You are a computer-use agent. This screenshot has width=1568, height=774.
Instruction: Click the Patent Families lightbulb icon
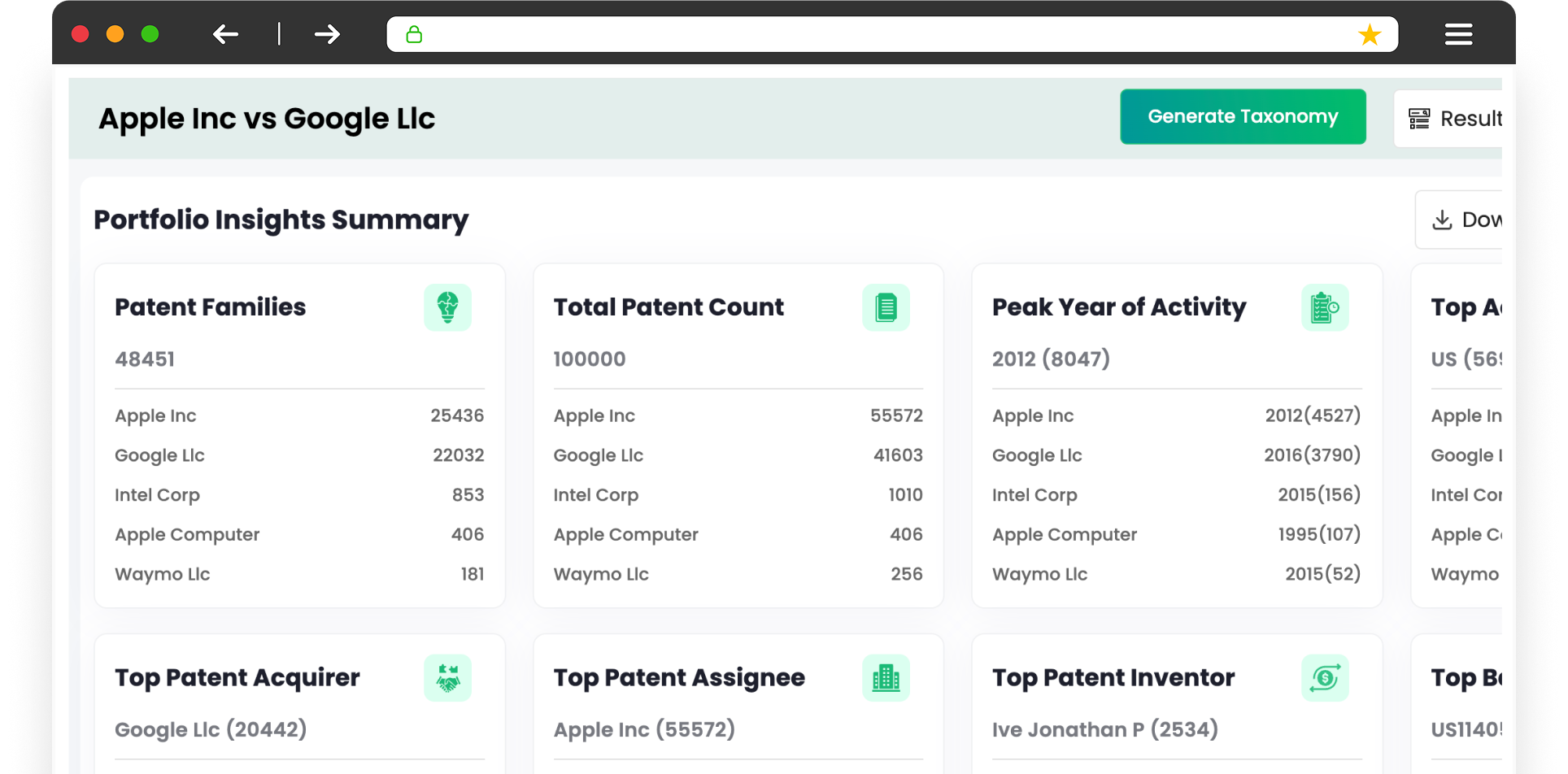click(x=447, y=307)
